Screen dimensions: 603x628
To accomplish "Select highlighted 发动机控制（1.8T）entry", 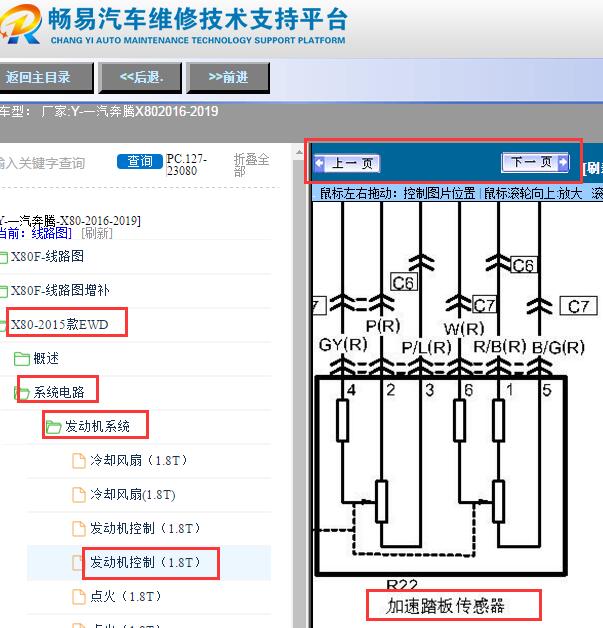I will click(145, 562).
